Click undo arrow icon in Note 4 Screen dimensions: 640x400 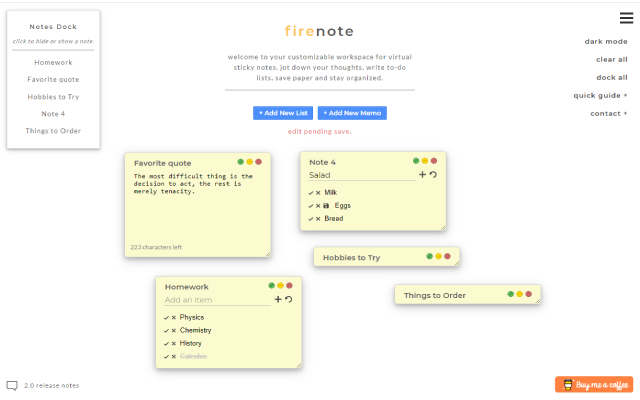point(433,175)
